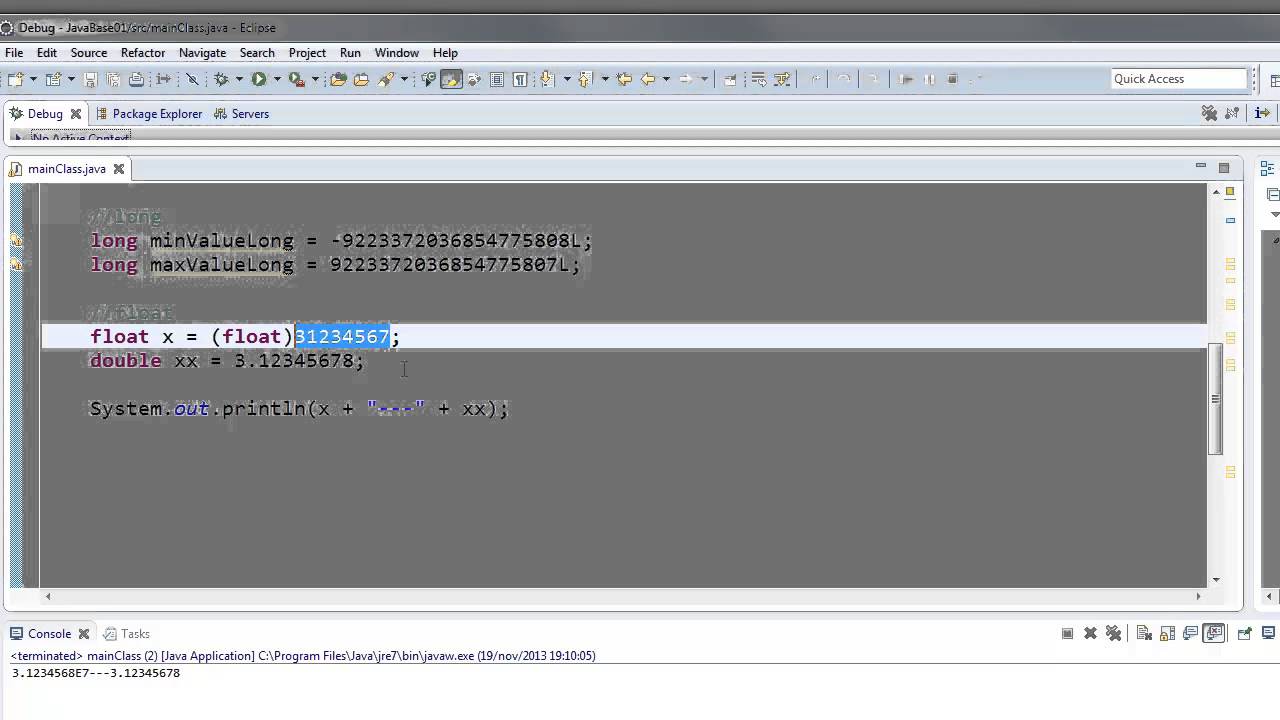1280x720 pixels.
Task: Click Remove Launch icon in Console
Action: (1090, 633)
